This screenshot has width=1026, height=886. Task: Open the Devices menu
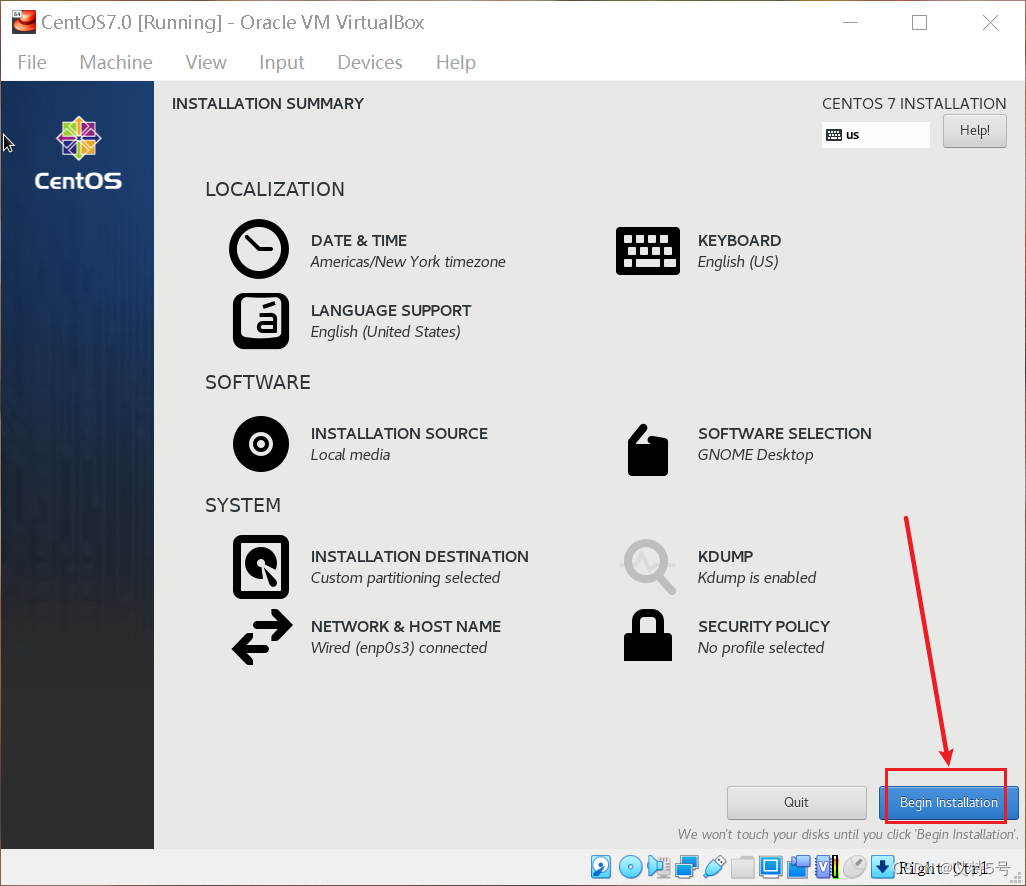point(369,62)
